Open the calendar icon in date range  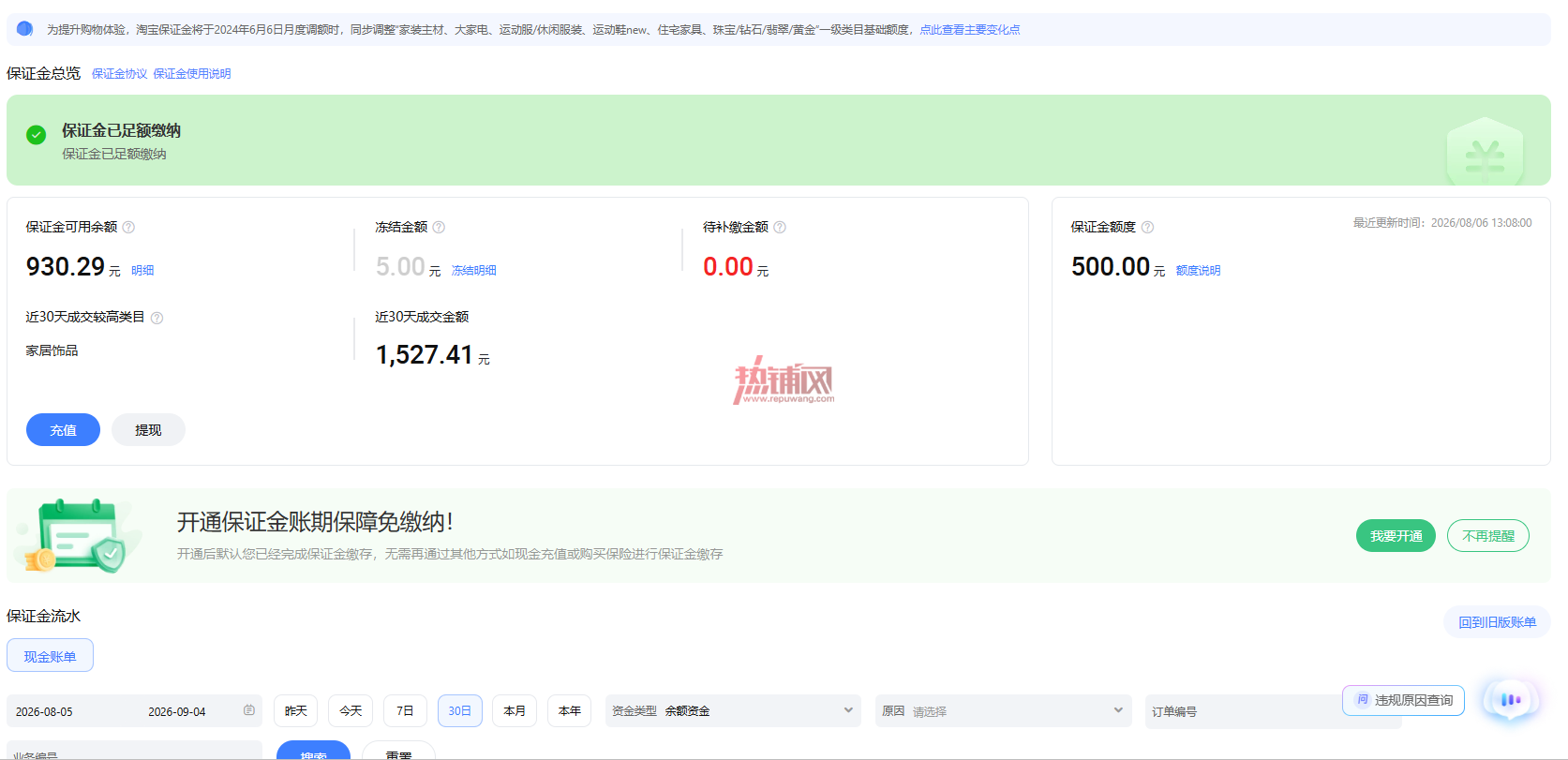tap(248, 710)
